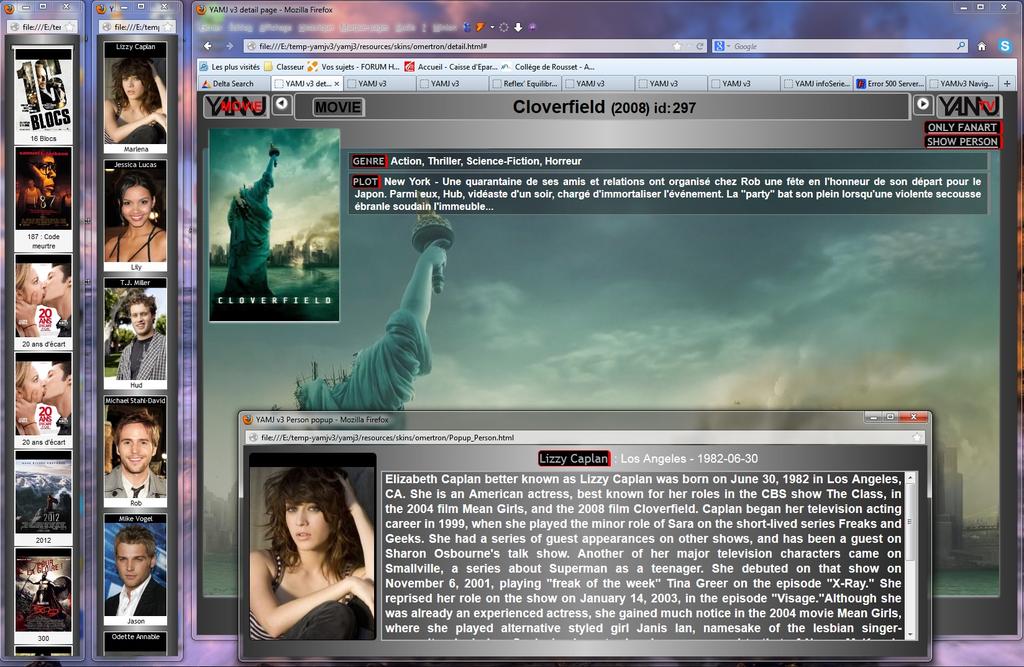Click the YAMJ Movie logo

point(236,106)
